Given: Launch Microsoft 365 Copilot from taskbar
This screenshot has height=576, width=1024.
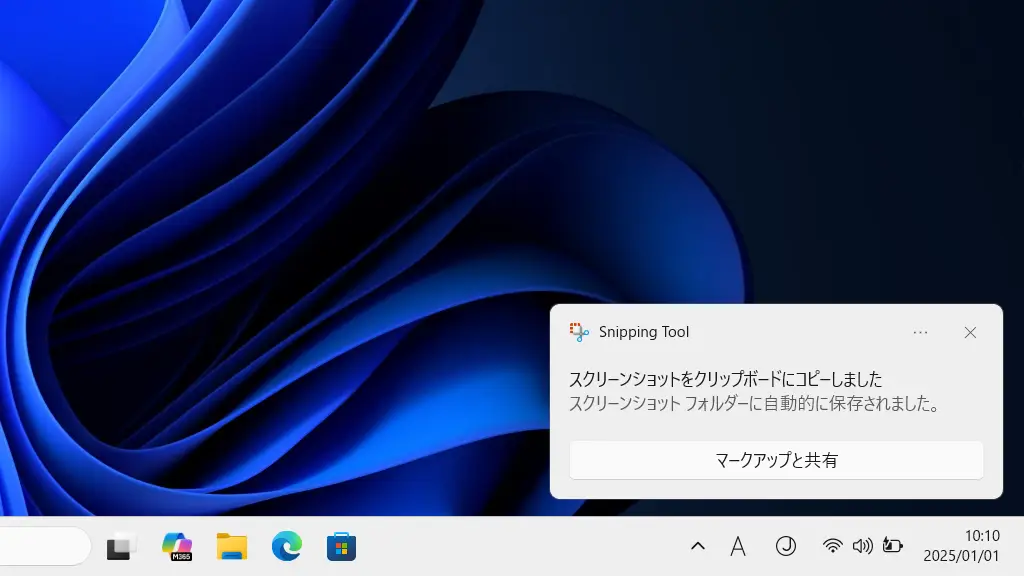Looking at the screenshot, I should [x=177, y=546].
